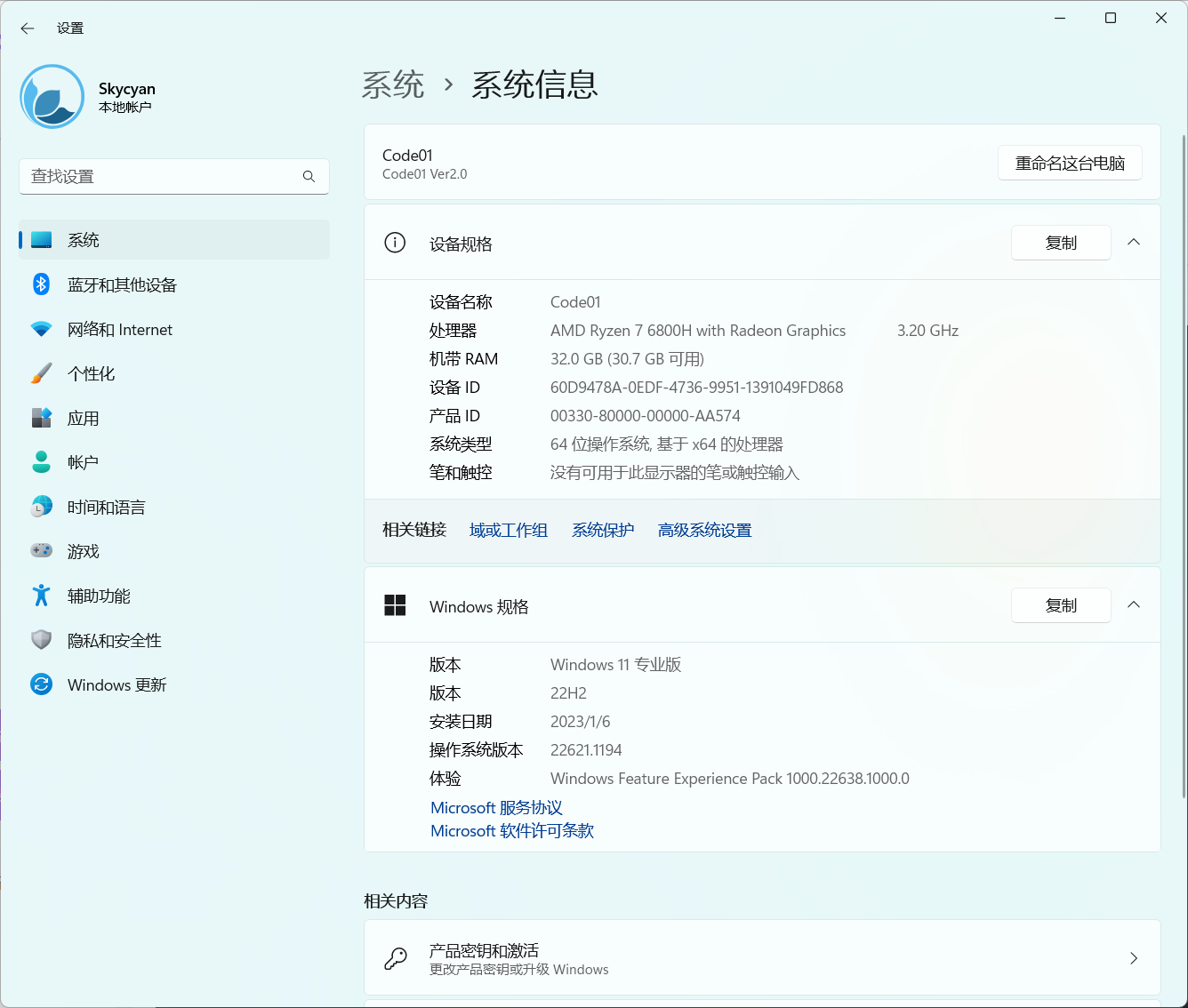Maximize the 设置 window
This screenshot has width=1188, height=1008.
pyautogui.click(x=1111, y=18)
